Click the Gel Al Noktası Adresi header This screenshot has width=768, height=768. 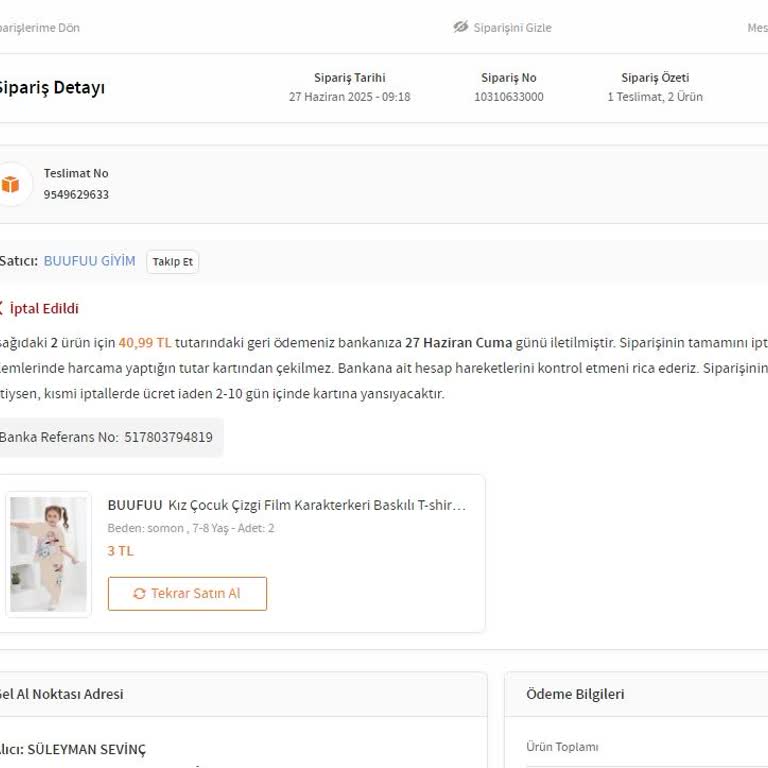(62, 694)
